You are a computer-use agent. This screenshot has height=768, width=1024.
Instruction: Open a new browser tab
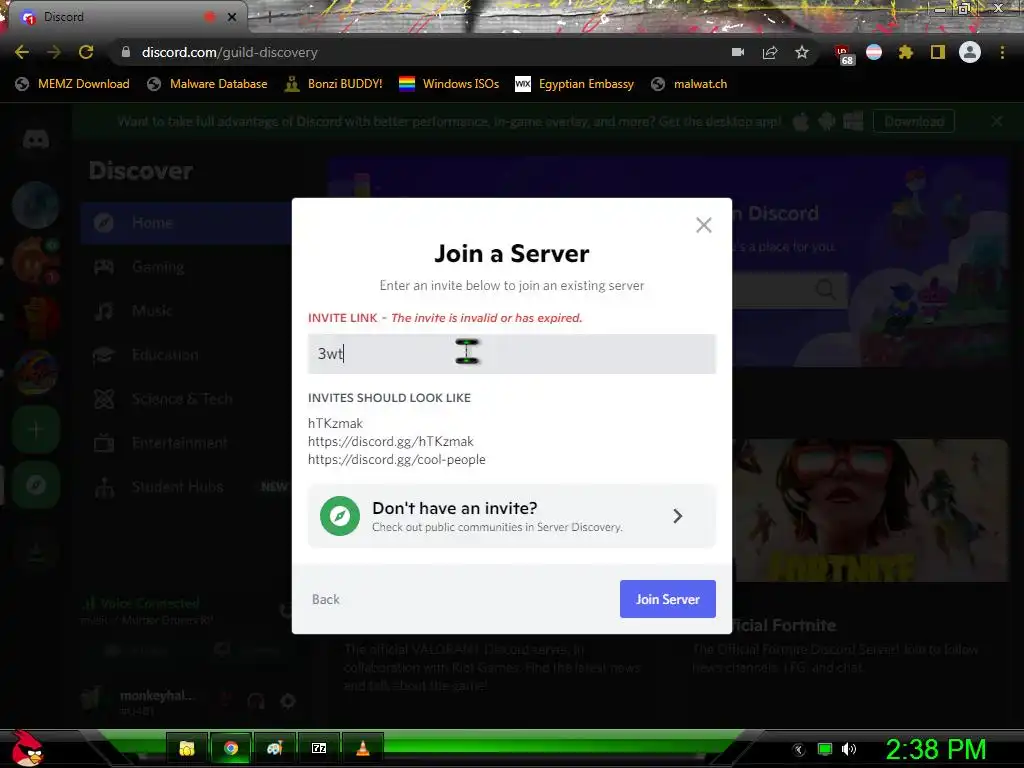270,17
